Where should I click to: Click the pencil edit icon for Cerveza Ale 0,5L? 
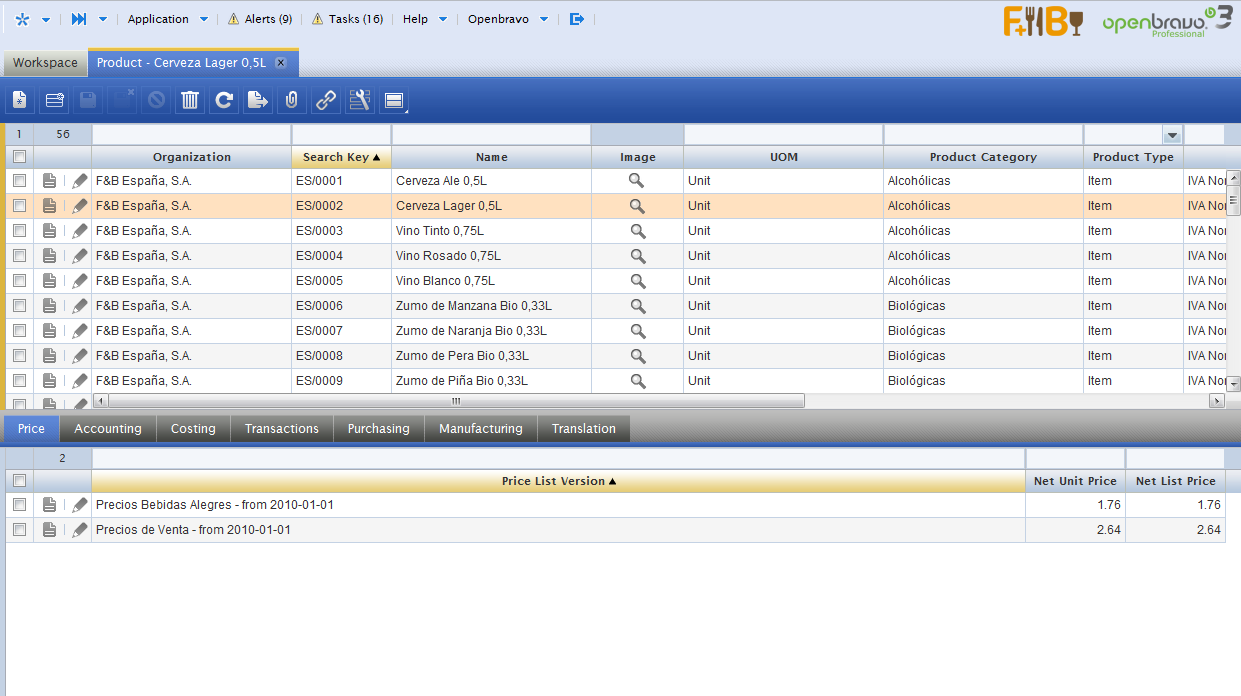pos(80,181)
